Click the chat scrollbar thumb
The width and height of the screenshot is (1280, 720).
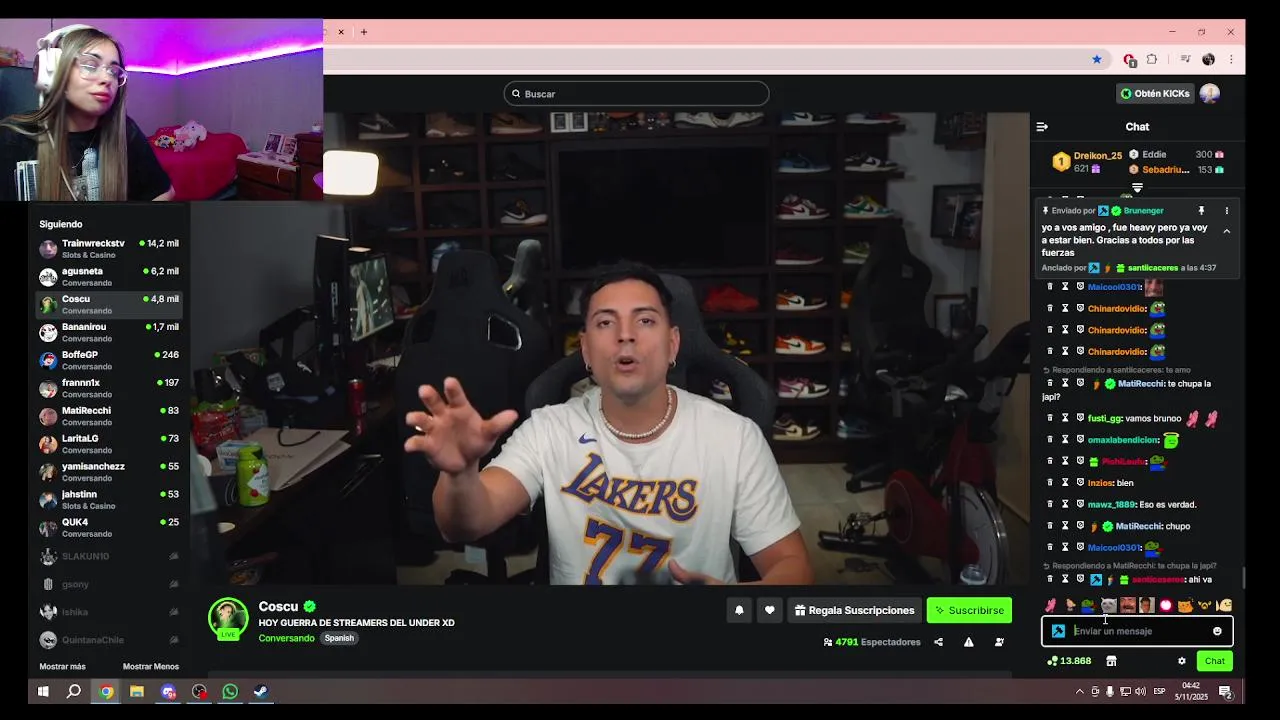click(1243, 578)
